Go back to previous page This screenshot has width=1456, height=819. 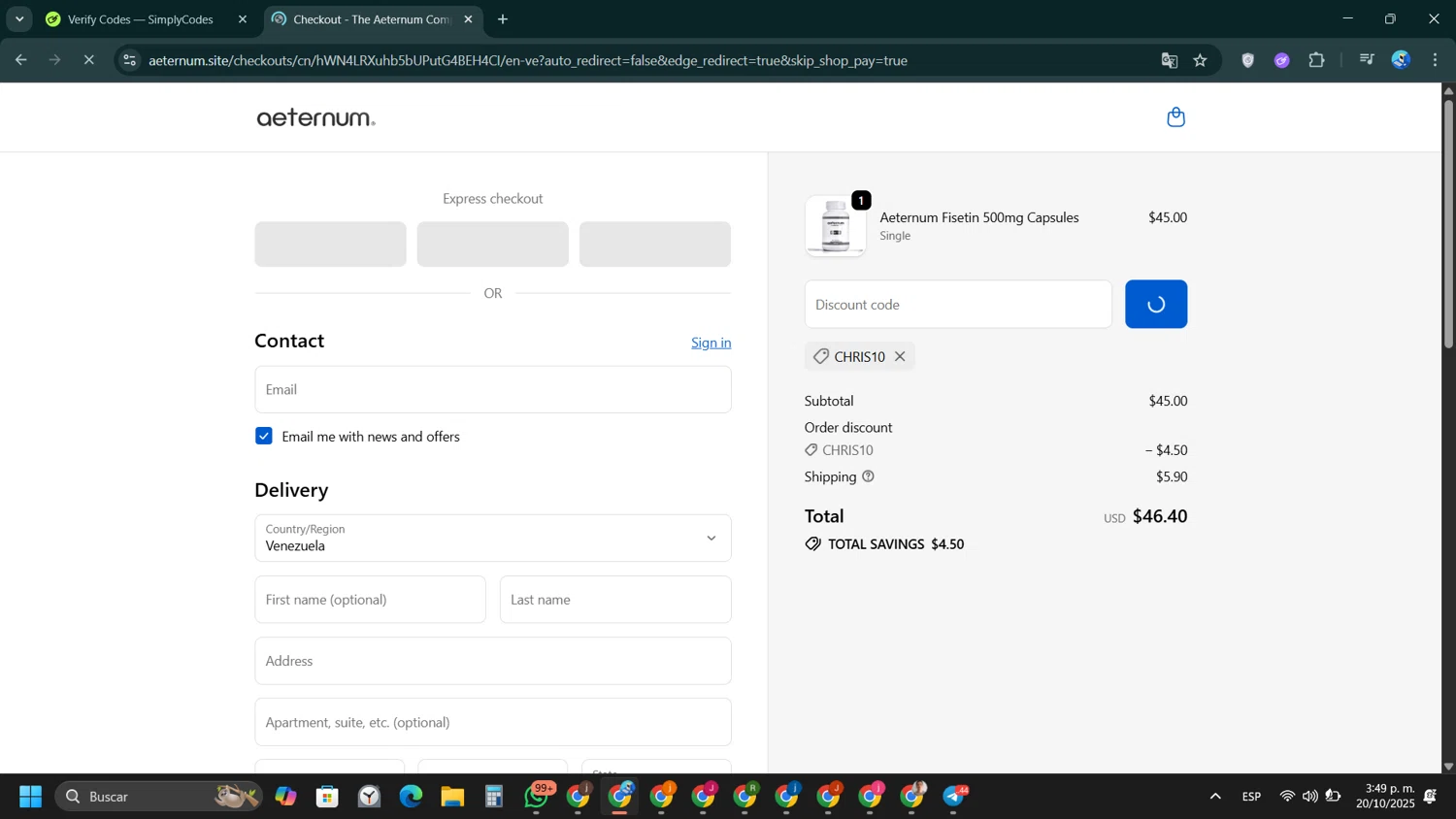[20, 60]
